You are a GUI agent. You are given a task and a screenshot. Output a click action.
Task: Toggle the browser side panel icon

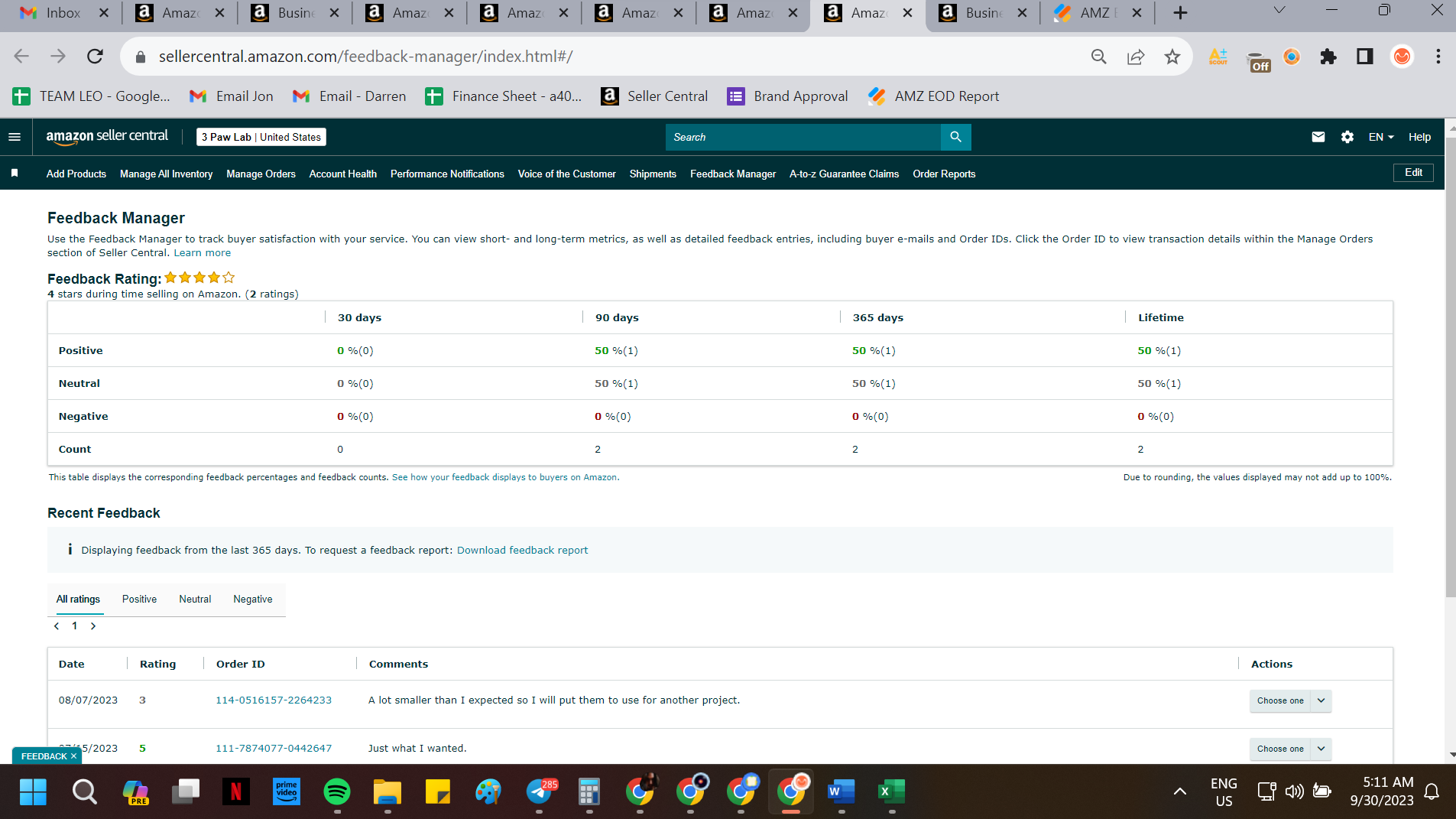pyautogui.click(x=1365, y=57)
